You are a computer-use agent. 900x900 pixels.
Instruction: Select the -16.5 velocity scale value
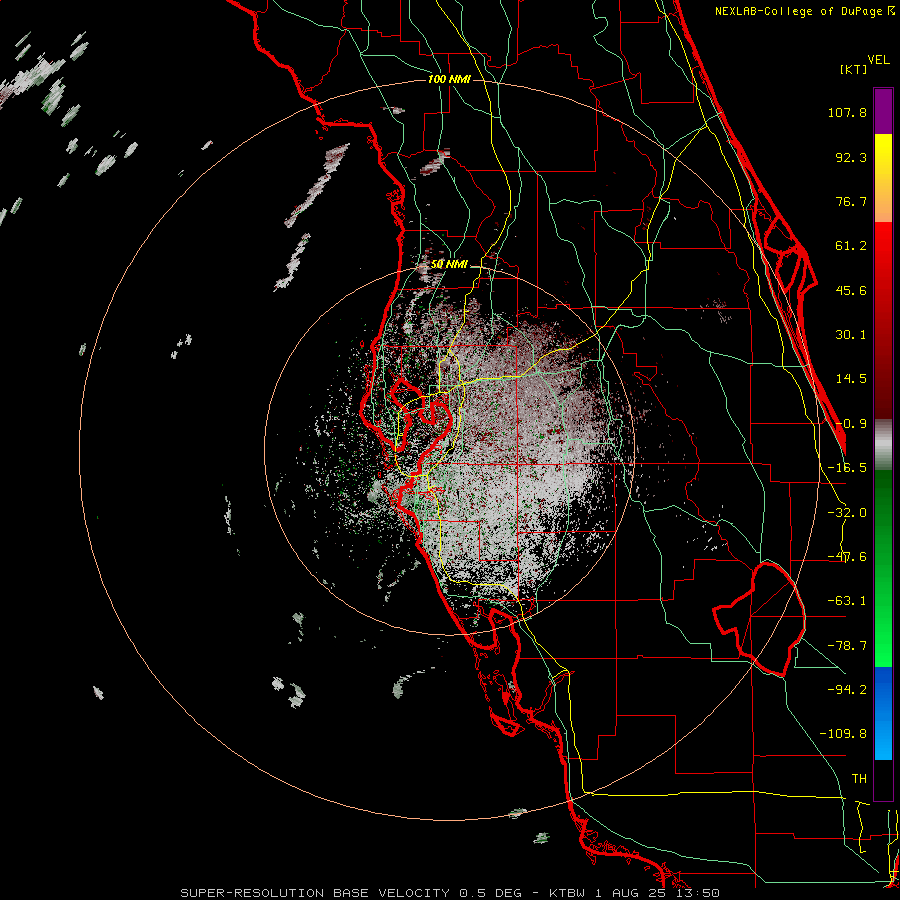click(847, 468)
